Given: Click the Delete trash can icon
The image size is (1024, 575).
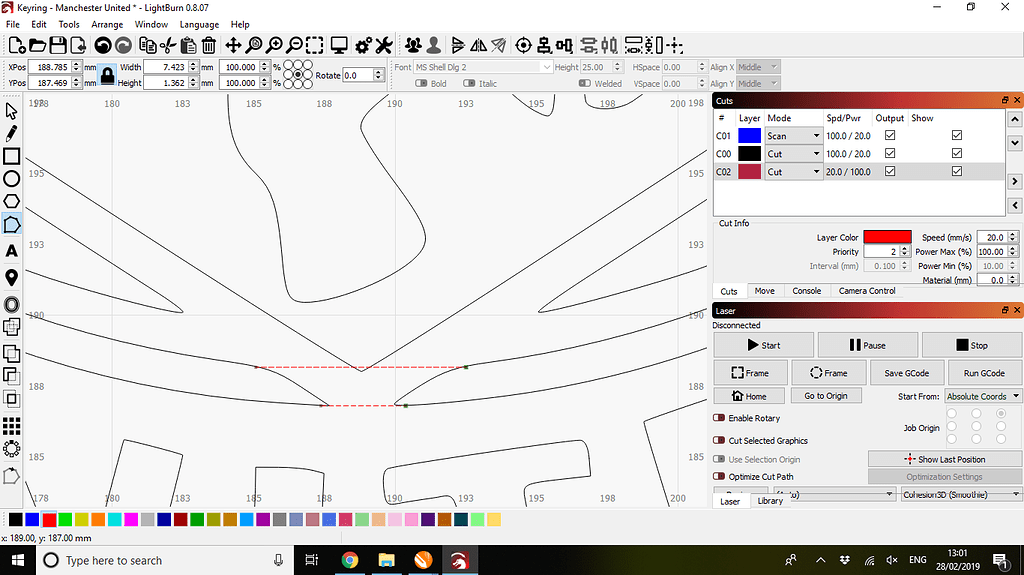Looking at the screenshot, I should pyautogui.click(x=209, y=45).
